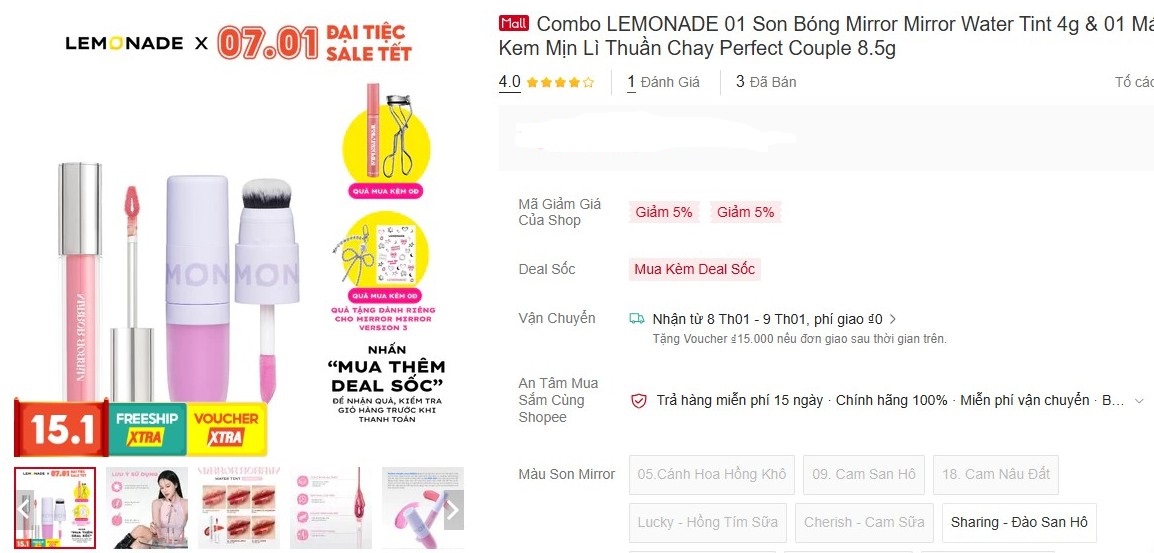1154x553 pixels.
Task: Choose the Cherish - Cam Sữa option
Action: [864, 522]
